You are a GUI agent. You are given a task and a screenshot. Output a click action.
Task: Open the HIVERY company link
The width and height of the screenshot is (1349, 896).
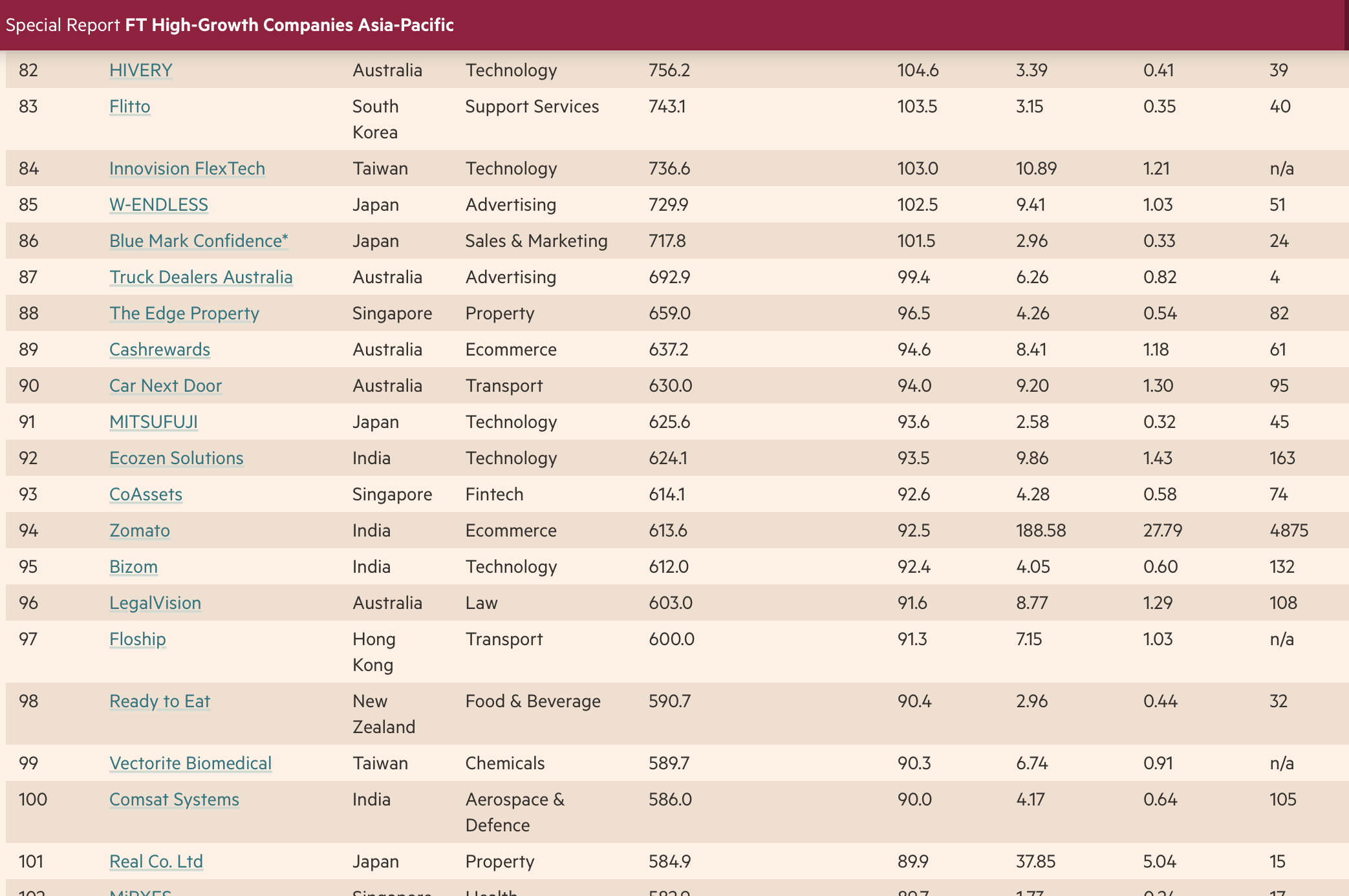(x=140, y=70)
